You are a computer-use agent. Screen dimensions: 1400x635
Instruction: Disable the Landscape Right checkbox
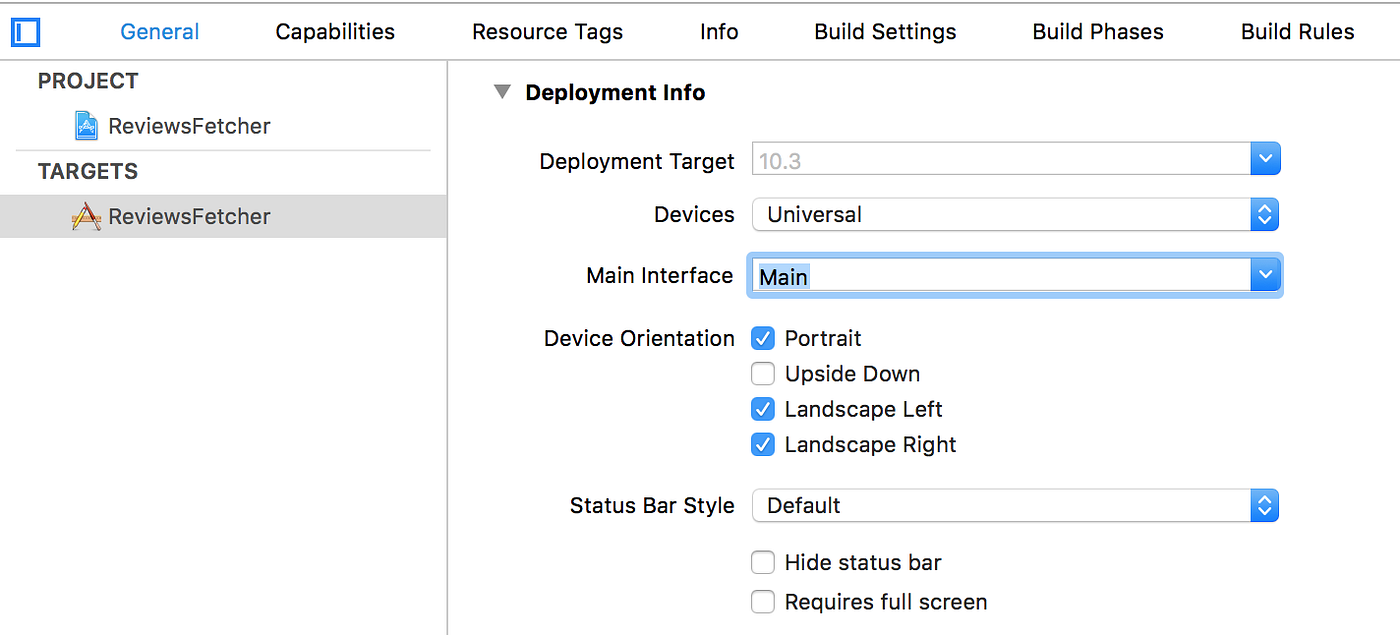tap(763, 445)
